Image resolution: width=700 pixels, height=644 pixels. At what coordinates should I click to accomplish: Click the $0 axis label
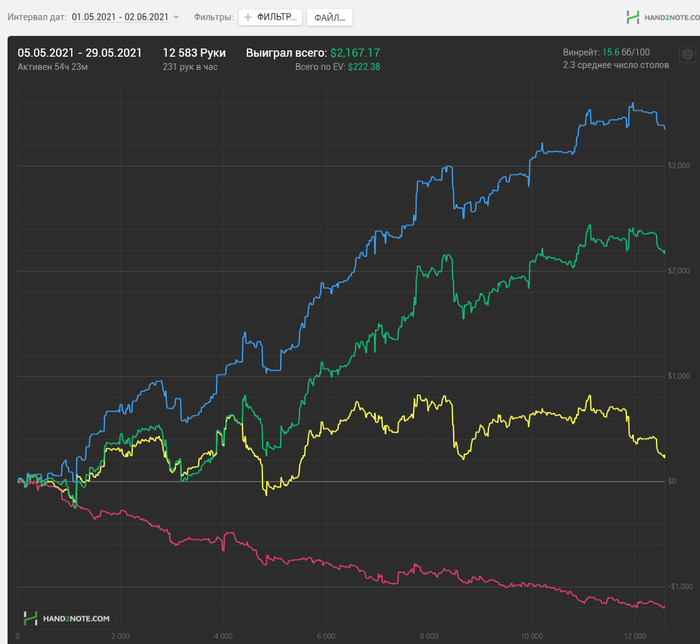672,481
